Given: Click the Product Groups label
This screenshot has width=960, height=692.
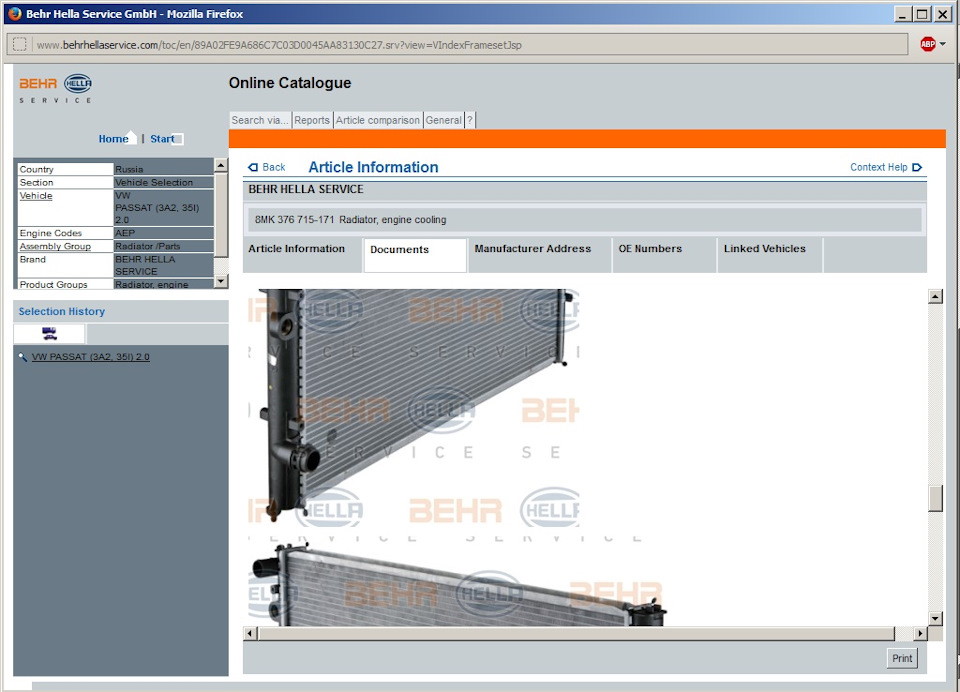Looking at the screenshot, I should (x=53, y=284).
